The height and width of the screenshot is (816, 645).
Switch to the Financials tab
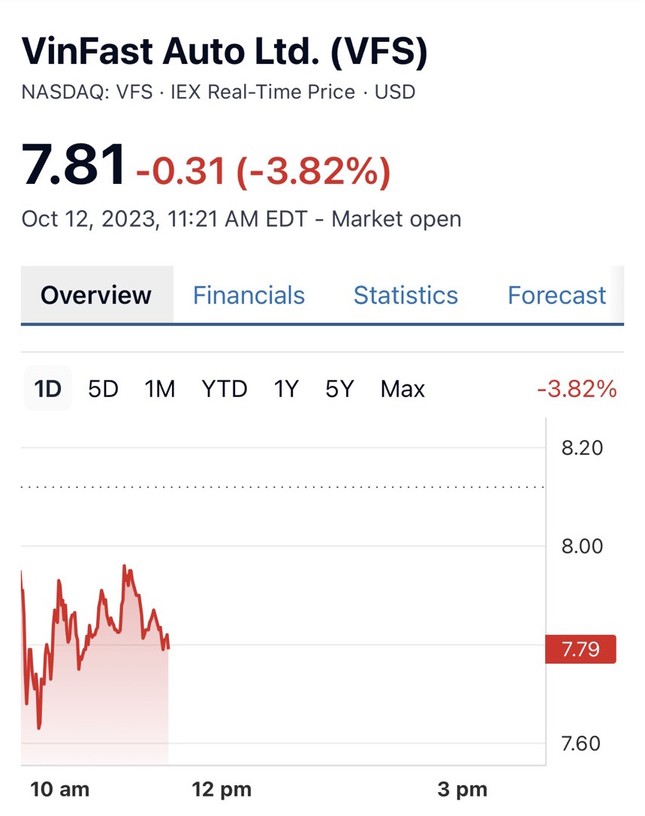click(x=249, y=295)
